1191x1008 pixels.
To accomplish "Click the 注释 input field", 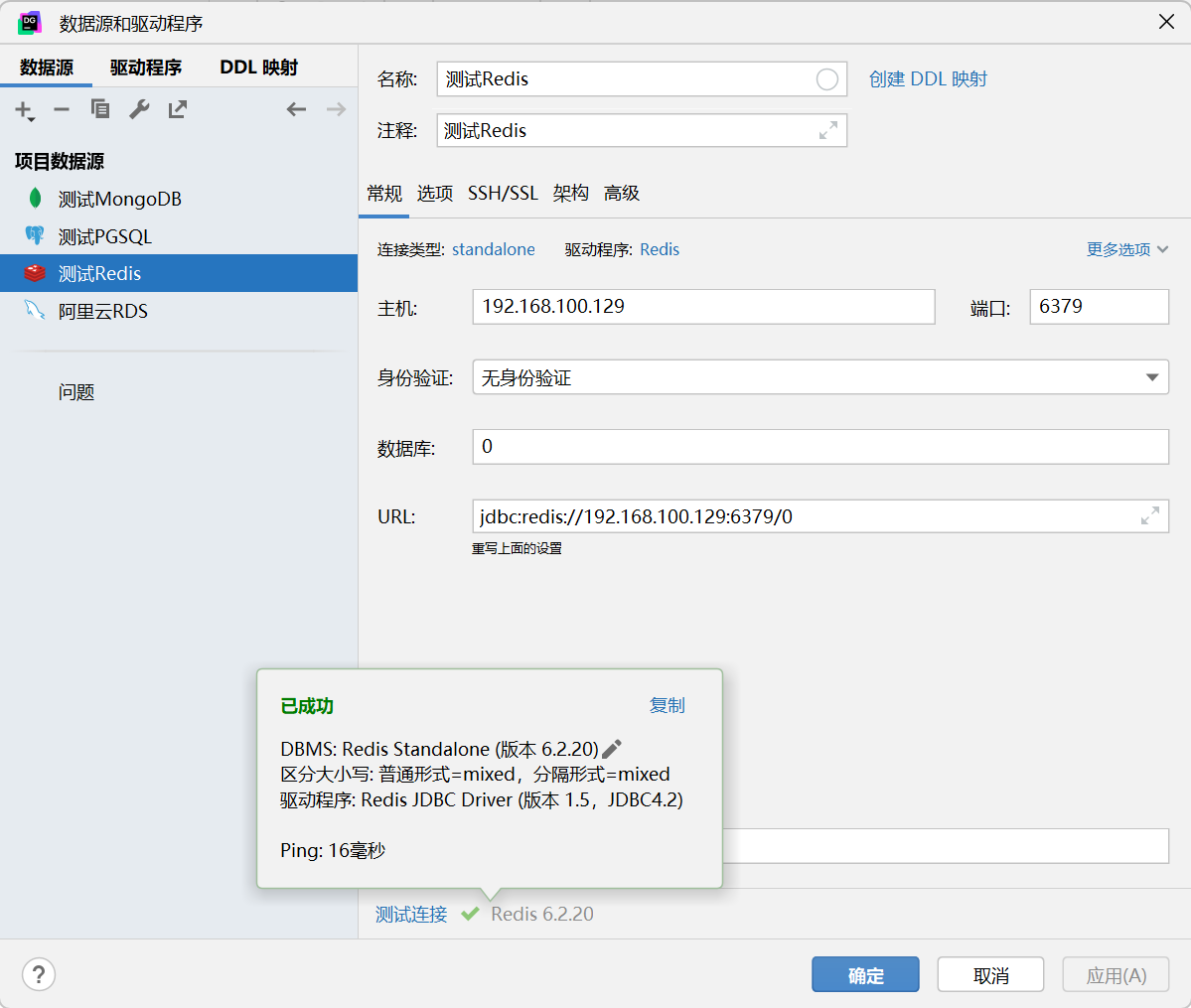I will pos(642,131).
